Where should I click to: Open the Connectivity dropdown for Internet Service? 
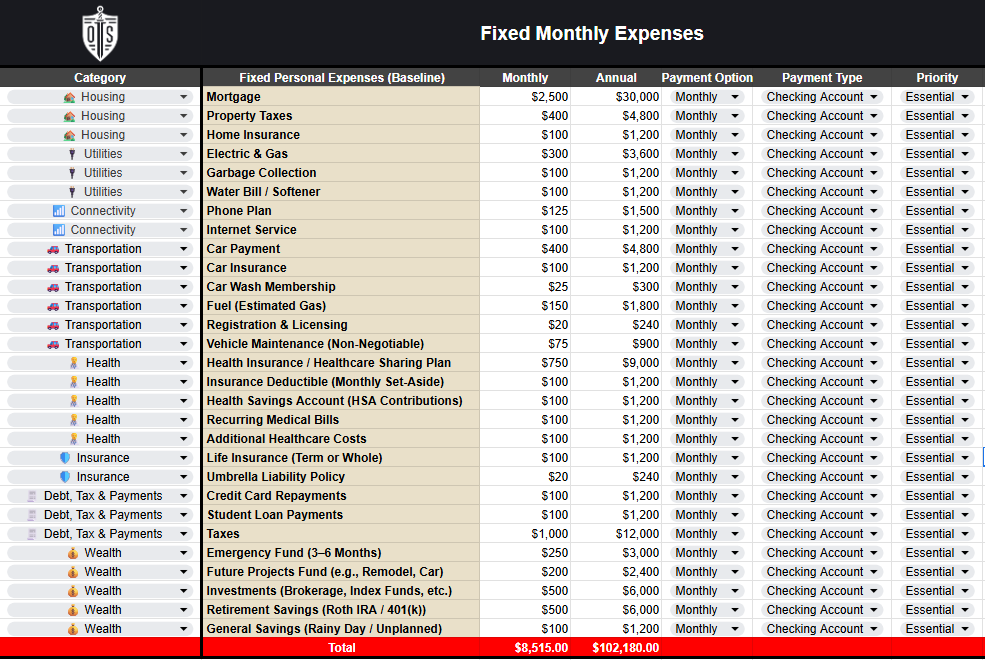tap(183, 230)
